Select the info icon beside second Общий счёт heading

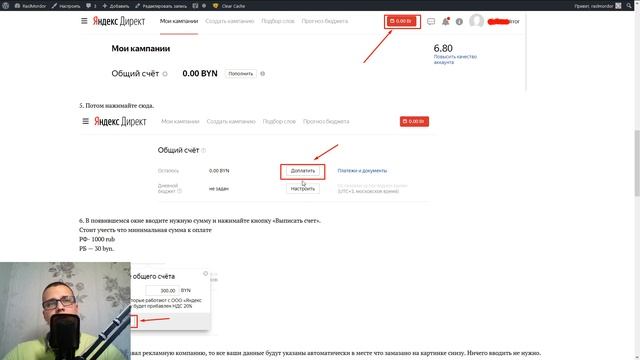tap(203, 150)
